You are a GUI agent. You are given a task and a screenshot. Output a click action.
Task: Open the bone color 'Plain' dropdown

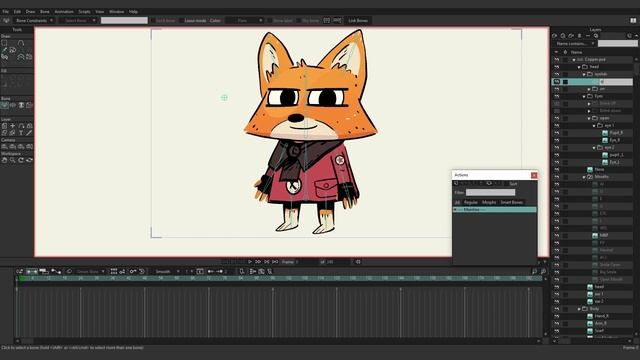pyautogui.click(x=245, y=20)
